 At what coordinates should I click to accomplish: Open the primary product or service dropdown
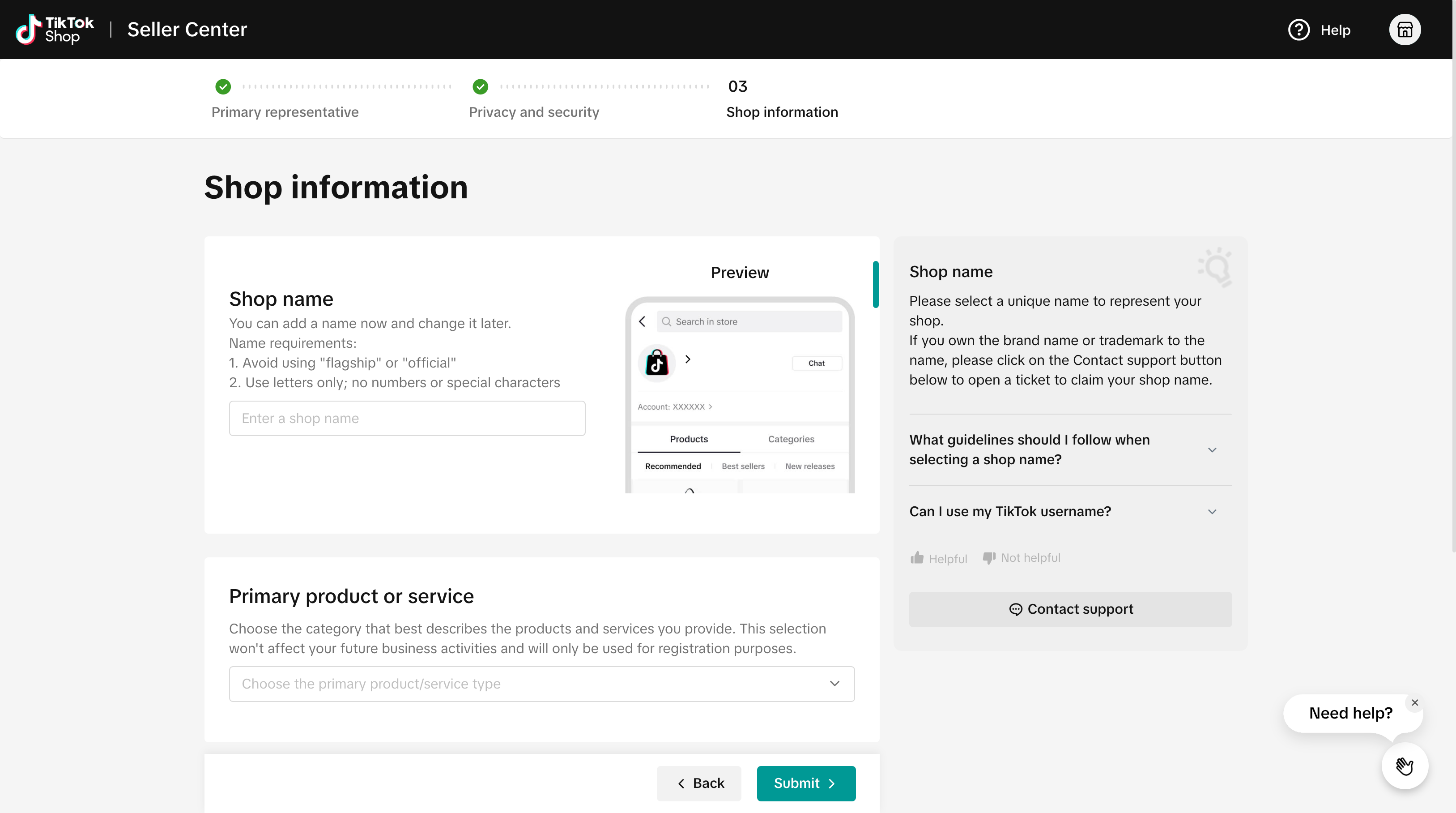(x=541, y=683)
